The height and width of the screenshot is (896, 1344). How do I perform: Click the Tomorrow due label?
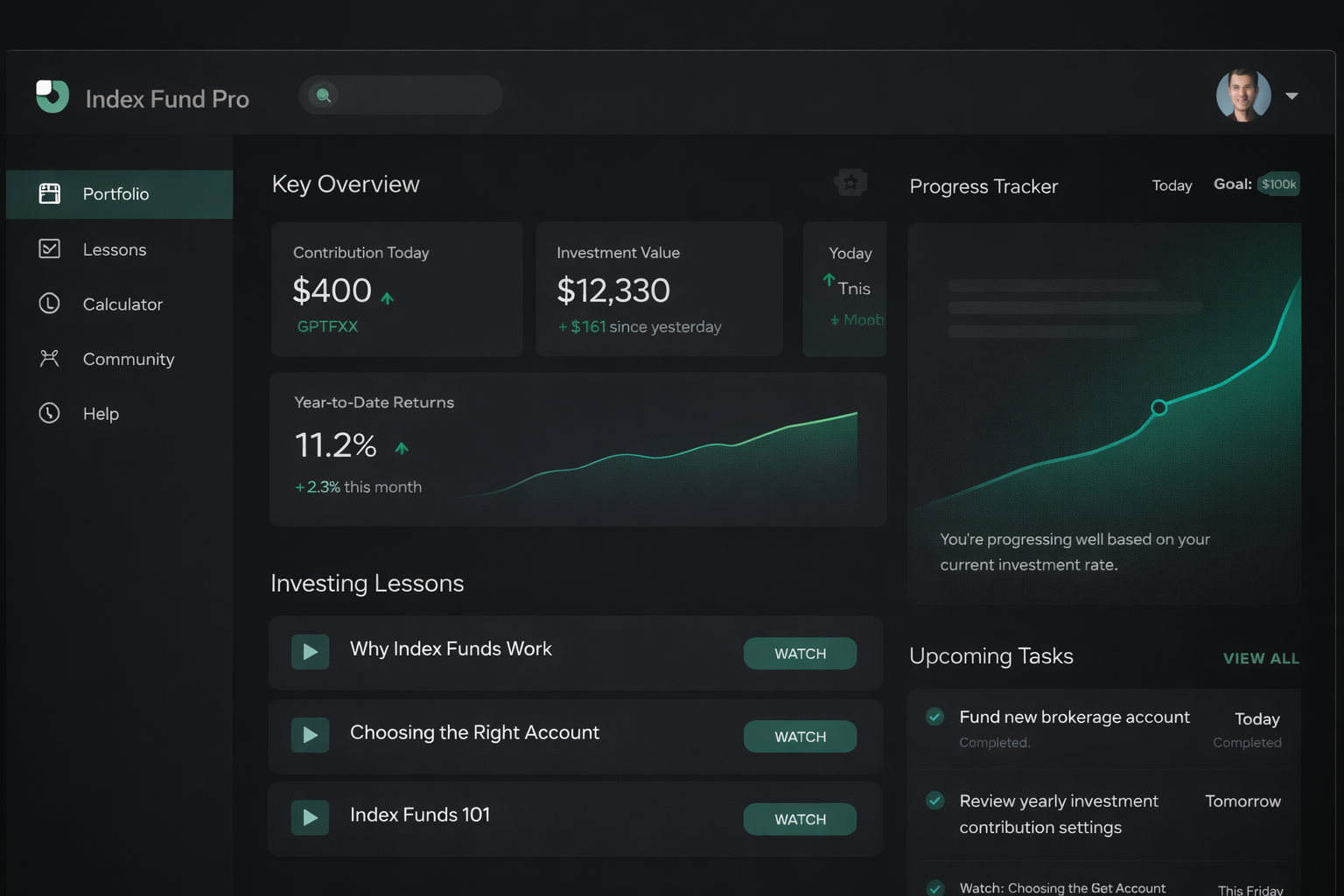[x=1242, y=801]
